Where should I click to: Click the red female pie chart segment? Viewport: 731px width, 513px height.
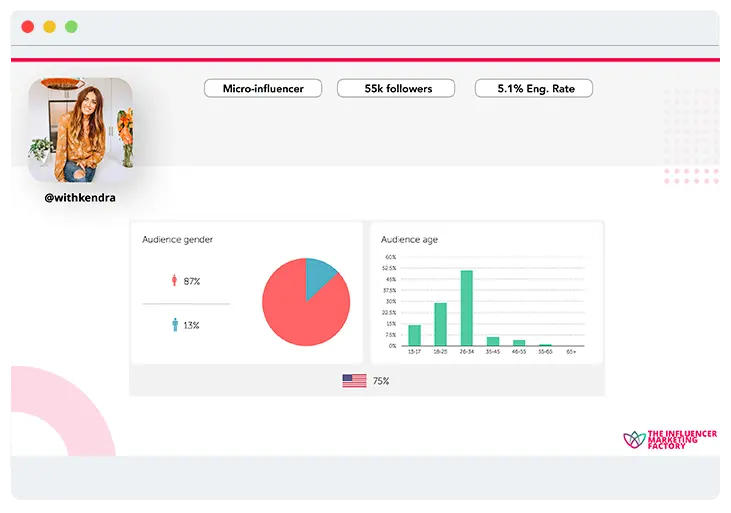click(x=300, y=310)
